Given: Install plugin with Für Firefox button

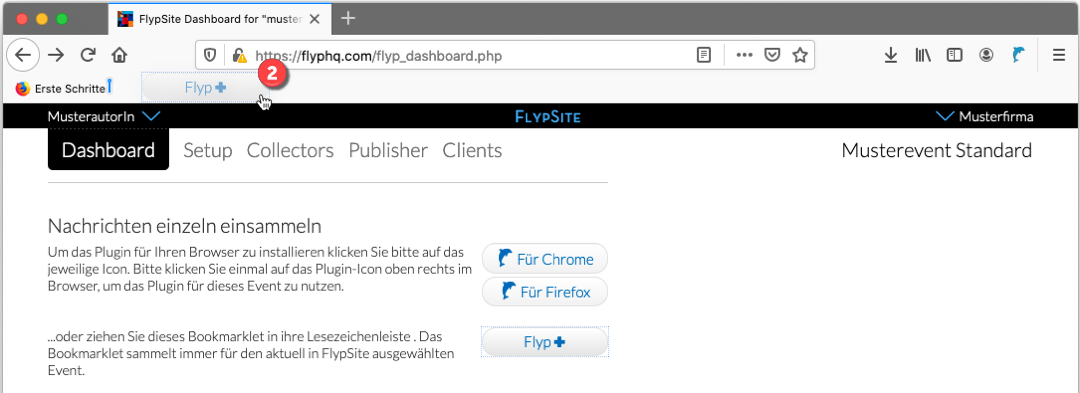Looking at the screenshot, I should 545,292.
